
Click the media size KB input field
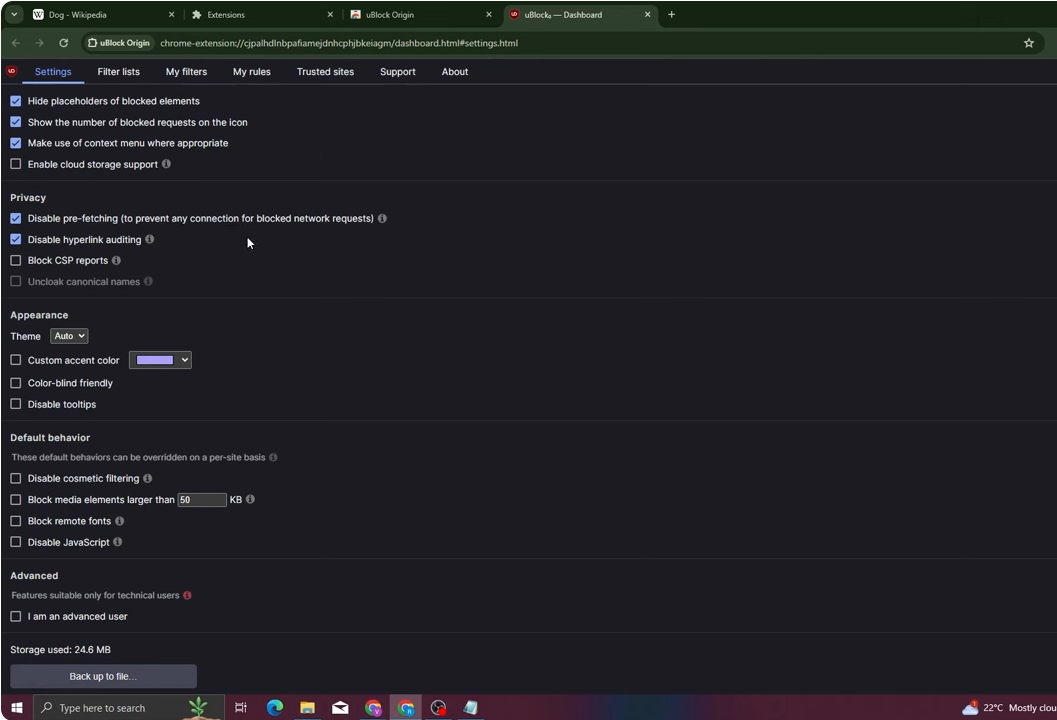coord(202,500)
